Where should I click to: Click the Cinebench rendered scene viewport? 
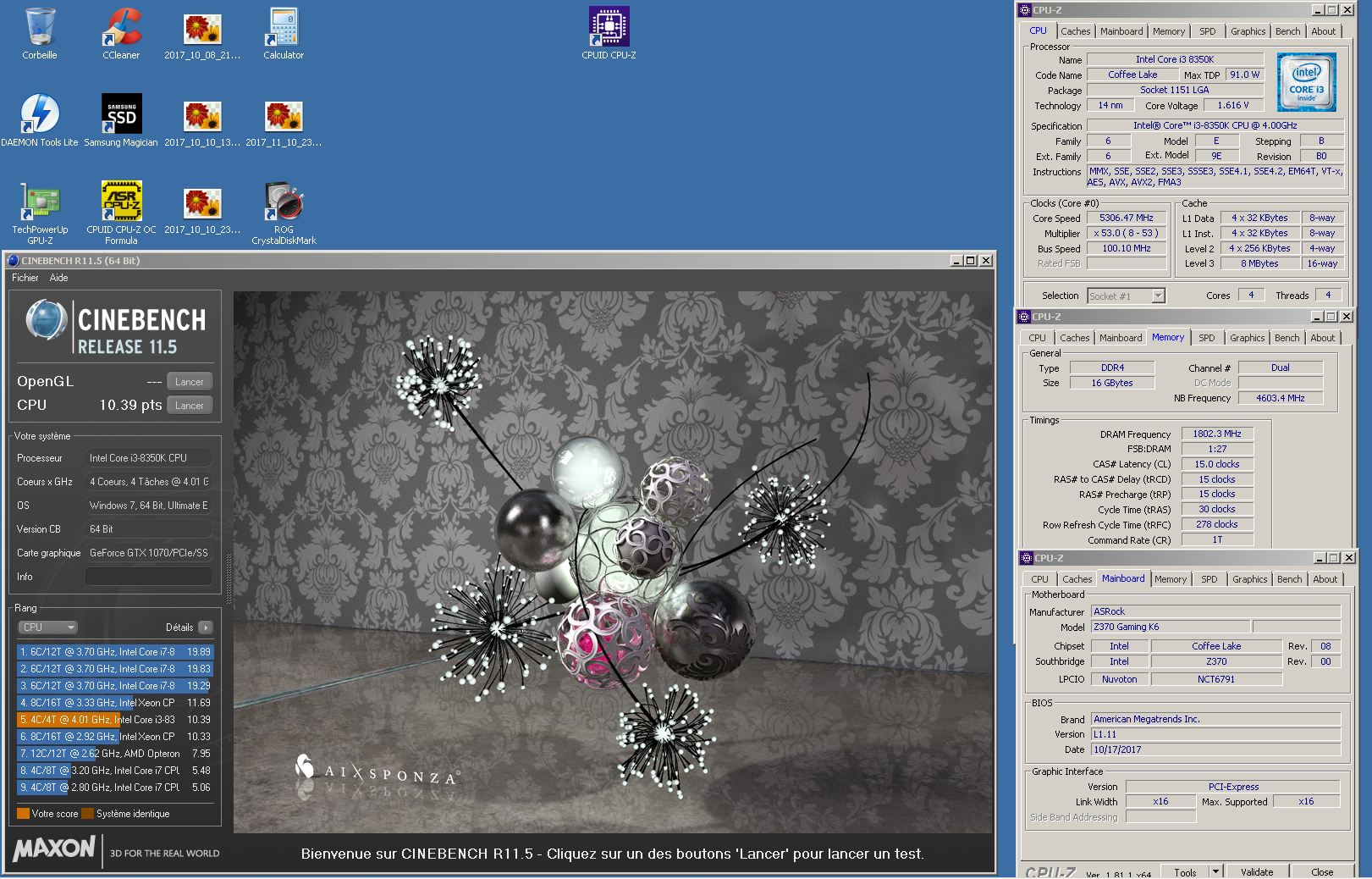click(613, 562)
